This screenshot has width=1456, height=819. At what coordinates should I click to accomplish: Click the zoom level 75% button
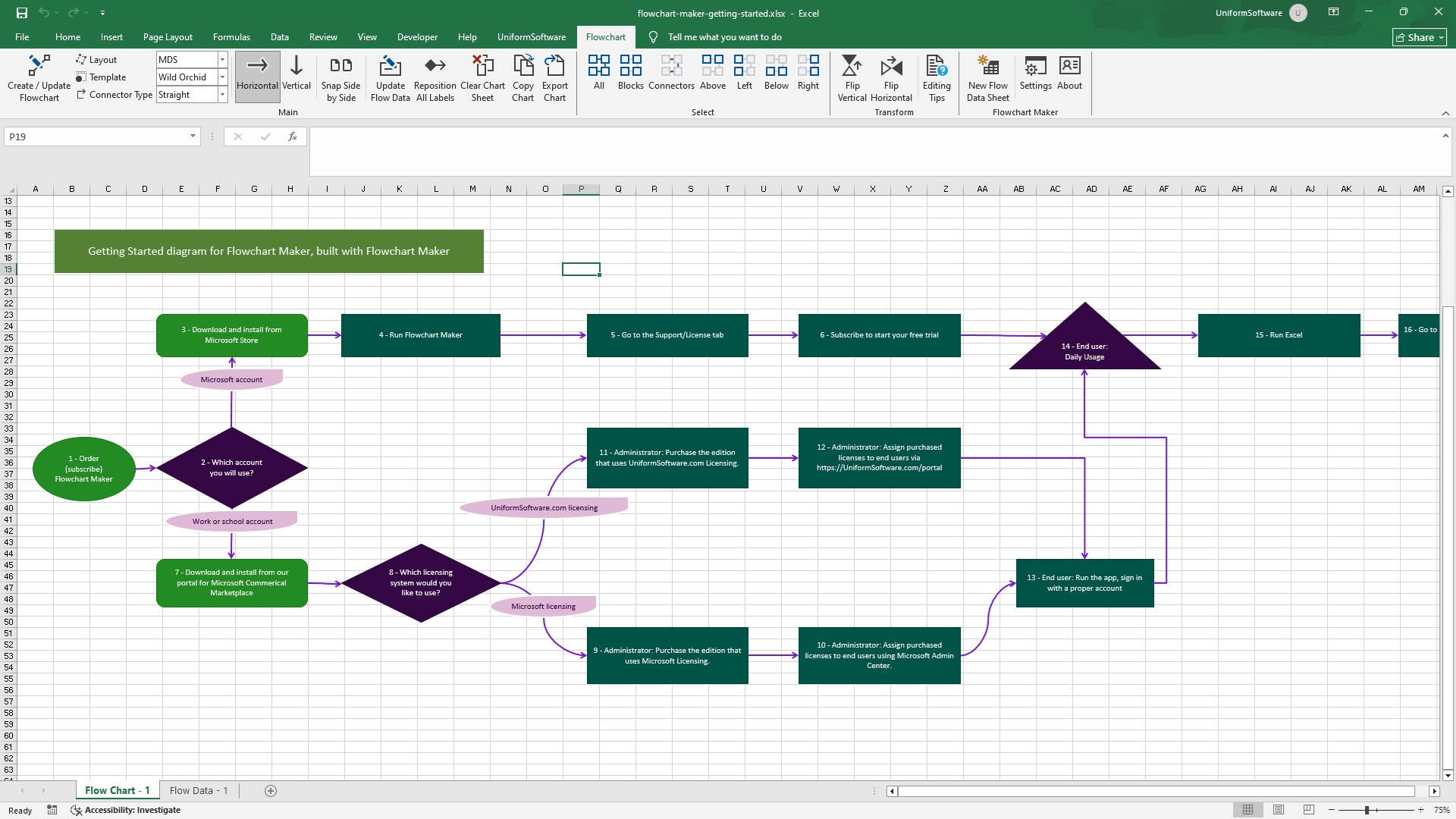(1442, 810)
